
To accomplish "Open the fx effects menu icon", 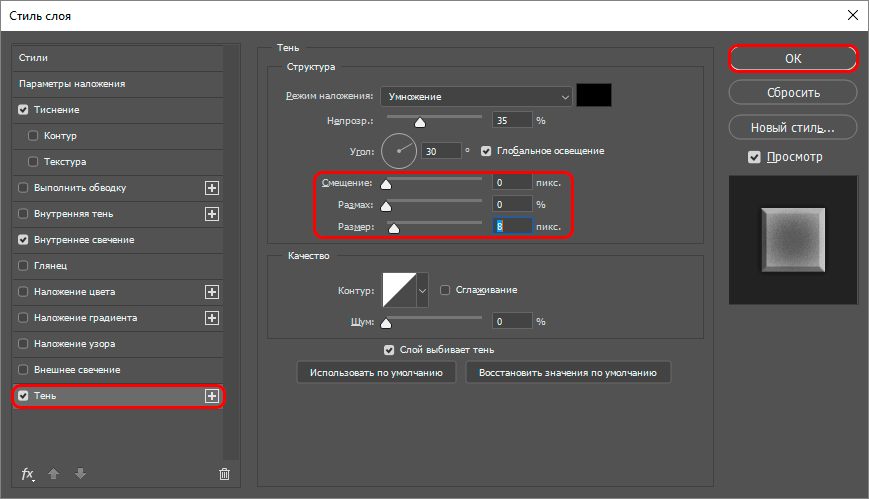I will click(28, 474).
